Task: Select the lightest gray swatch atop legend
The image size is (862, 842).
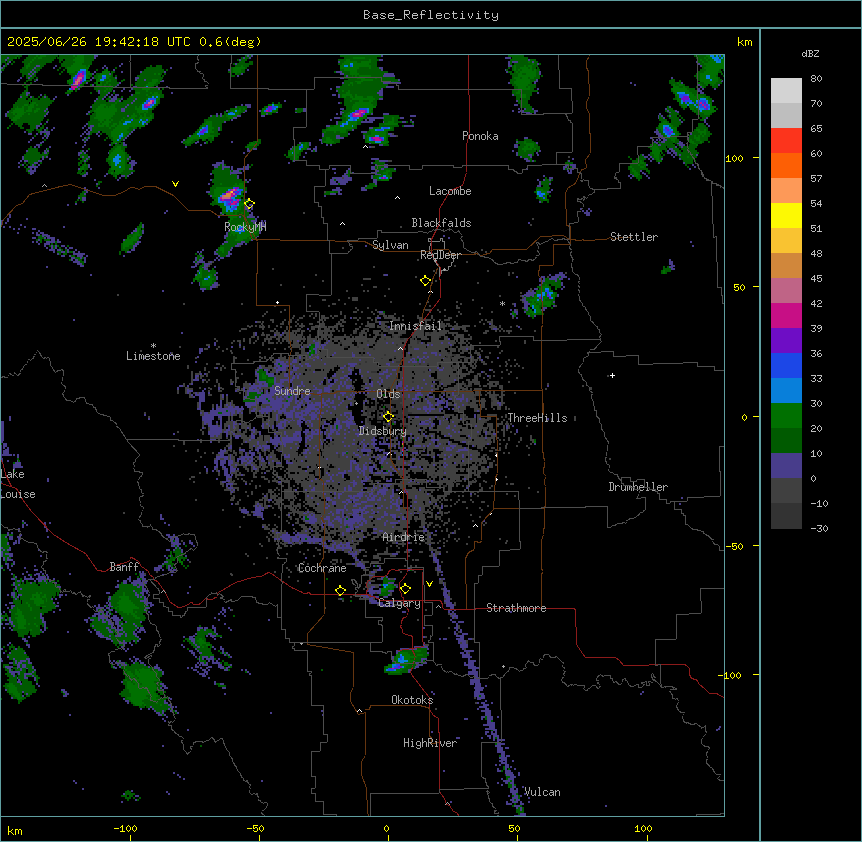Action: tap(786, 90)
